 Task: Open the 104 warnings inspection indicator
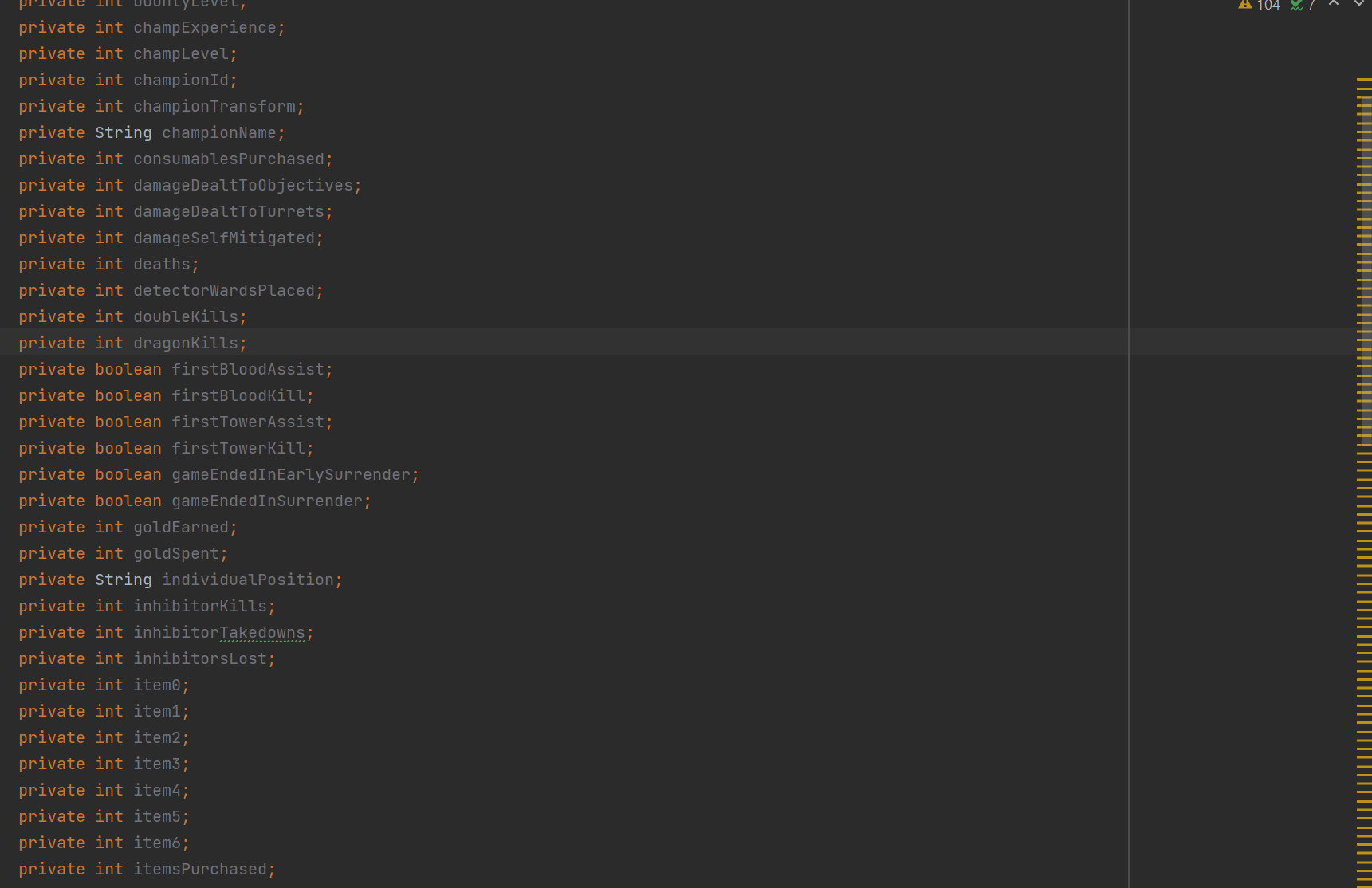click(x=1259, y=5)
